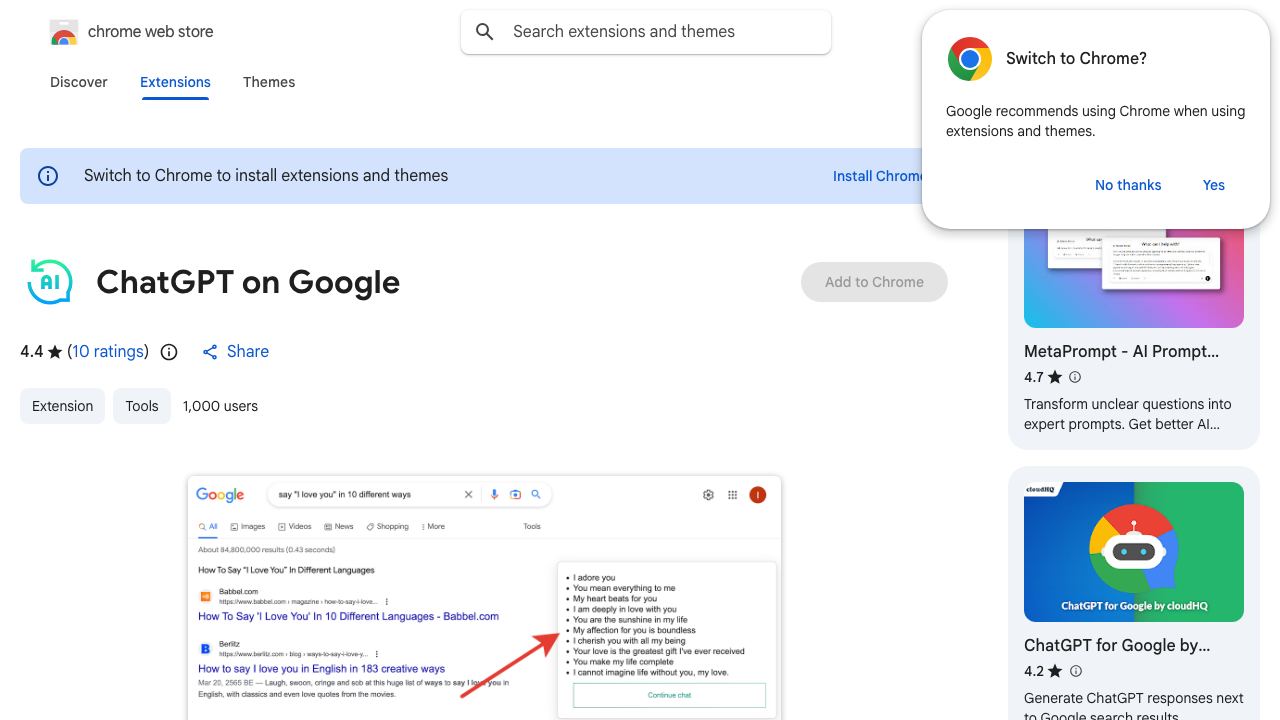Click the Chrome logo in the popup

(x=969, y=59)
